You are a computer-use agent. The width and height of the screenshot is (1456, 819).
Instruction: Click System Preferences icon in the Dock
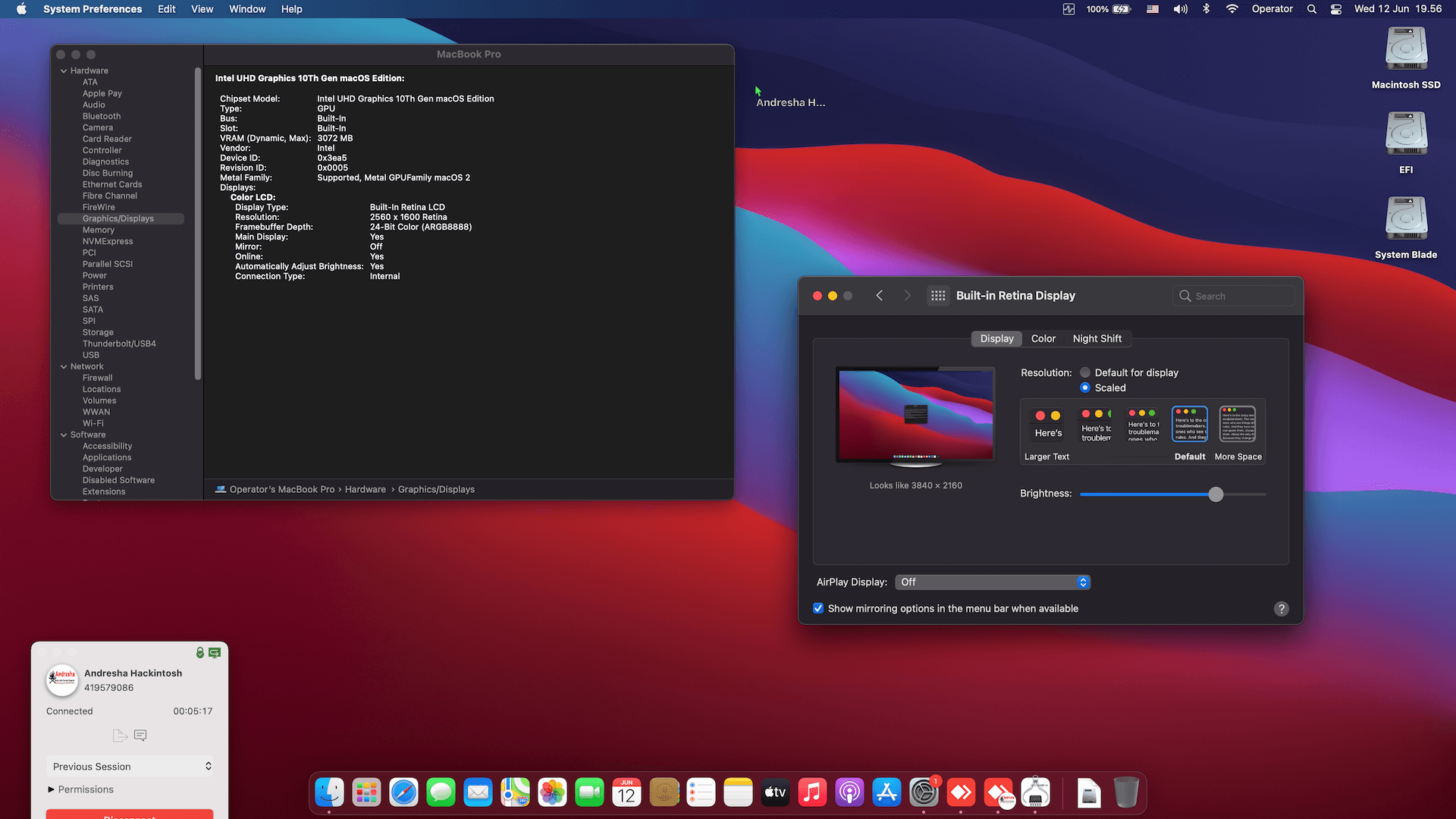click(x=924, y=793)
